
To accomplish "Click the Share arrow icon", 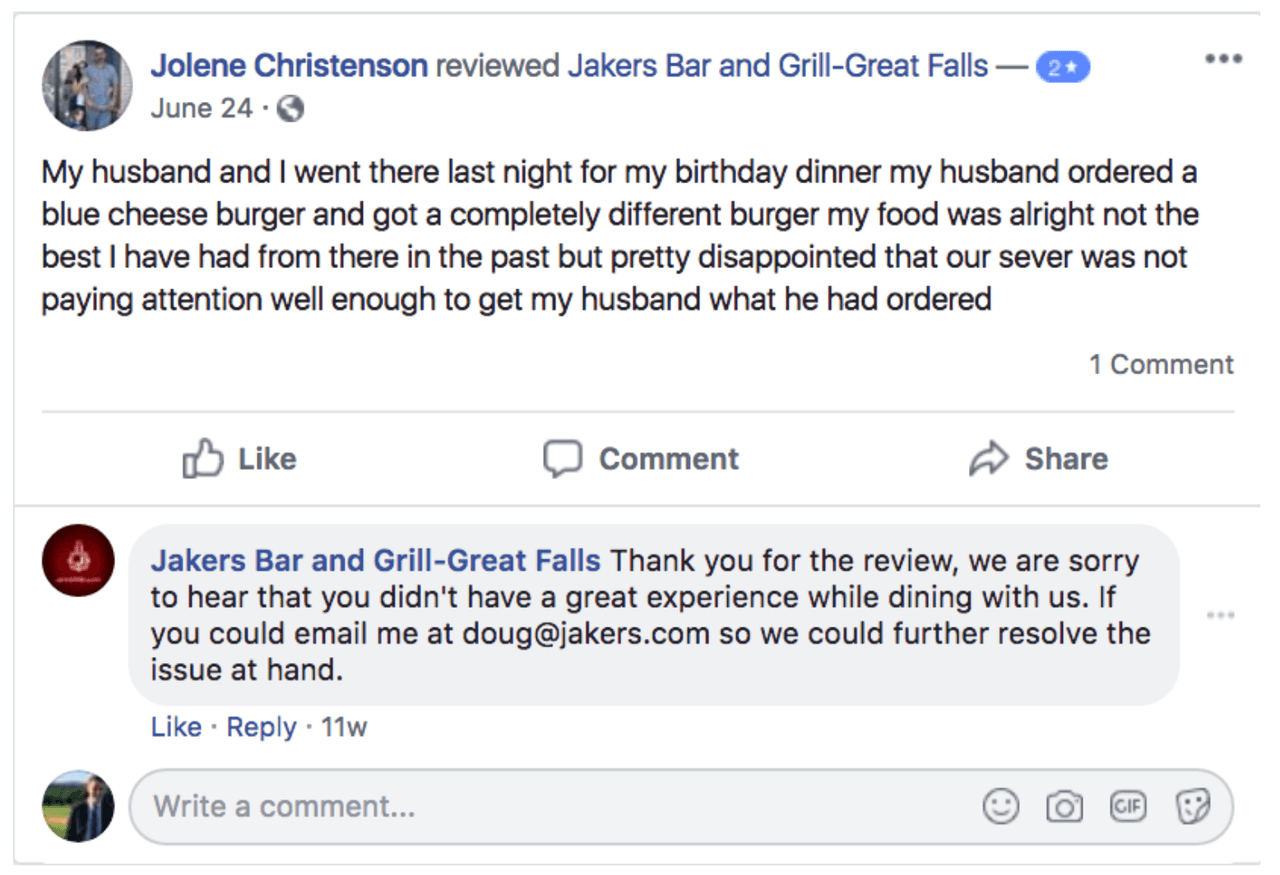I will pos(988,460).
